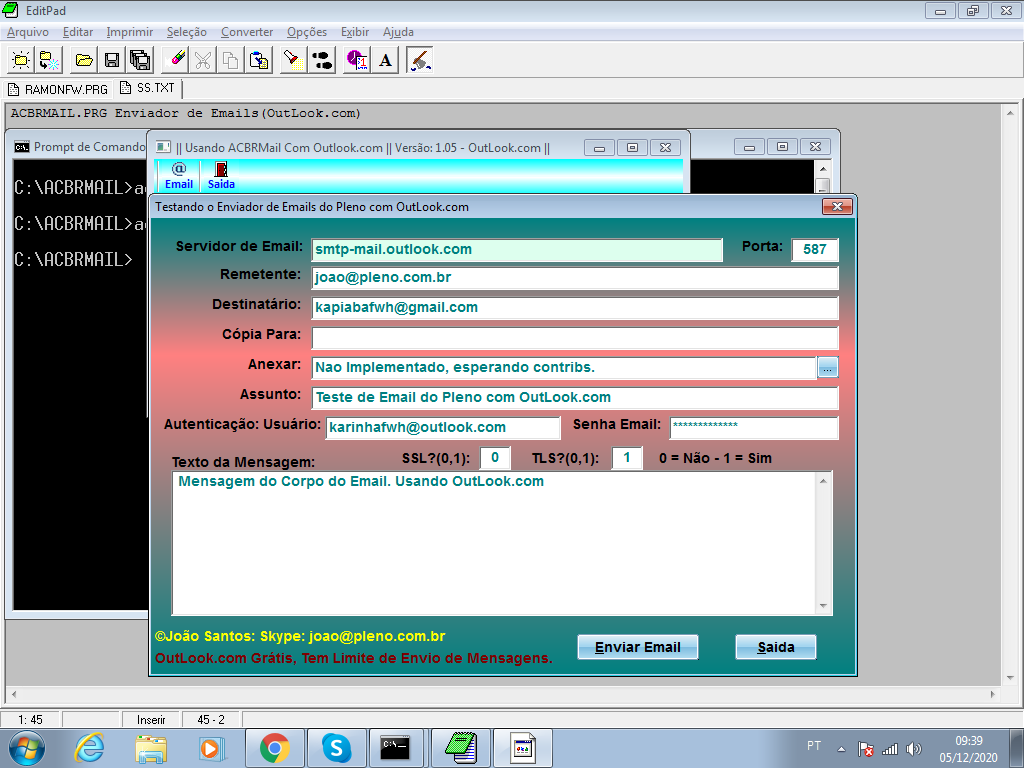
Task: Click the message text area down scroll arrow
Action: tap(824, 606)
